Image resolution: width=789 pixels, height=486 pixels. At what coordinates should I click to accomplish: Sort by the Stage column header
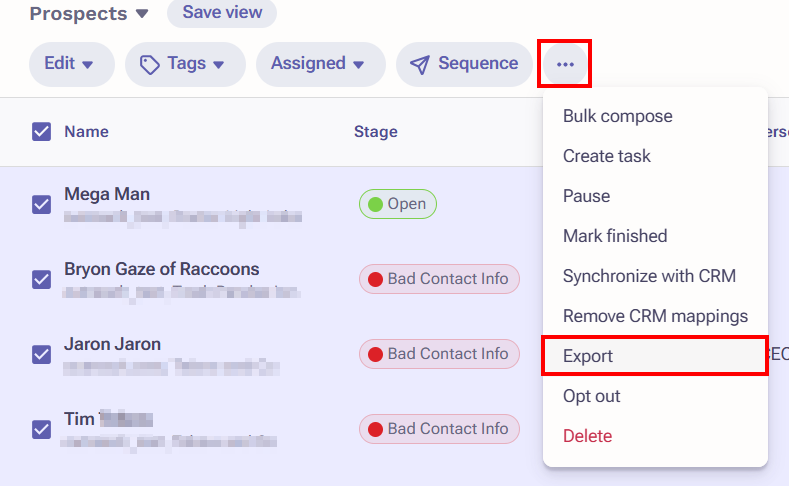pos(375,131)
